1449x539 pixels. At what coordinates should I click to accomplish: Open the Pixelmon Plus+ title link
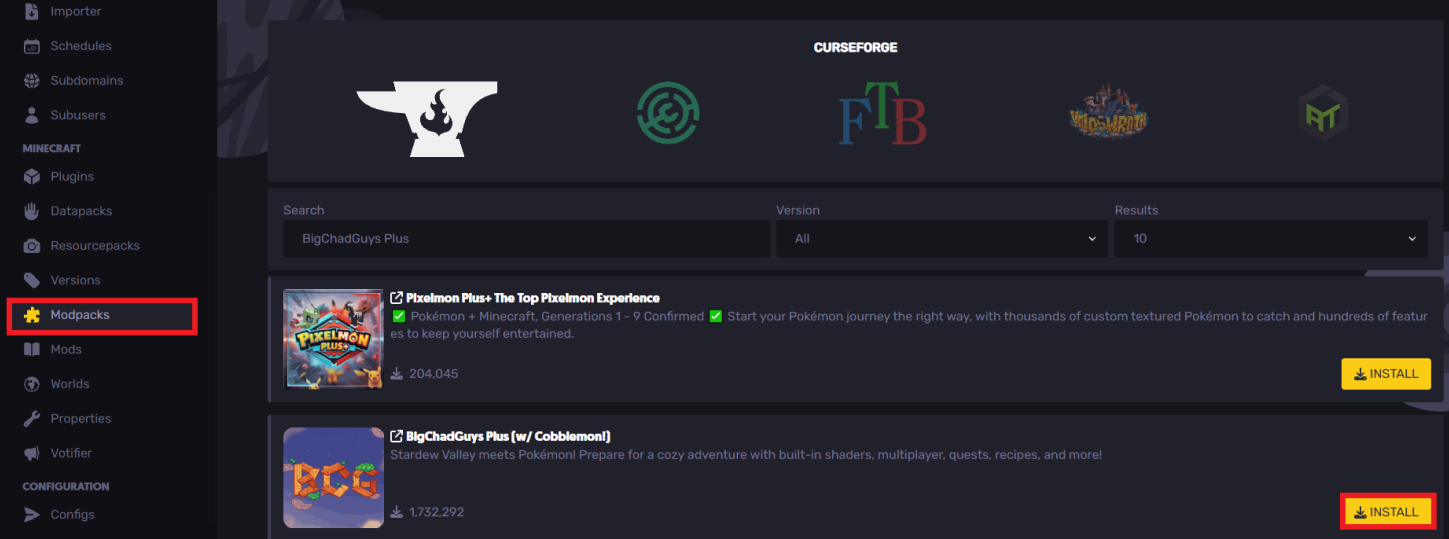[533, 298]
